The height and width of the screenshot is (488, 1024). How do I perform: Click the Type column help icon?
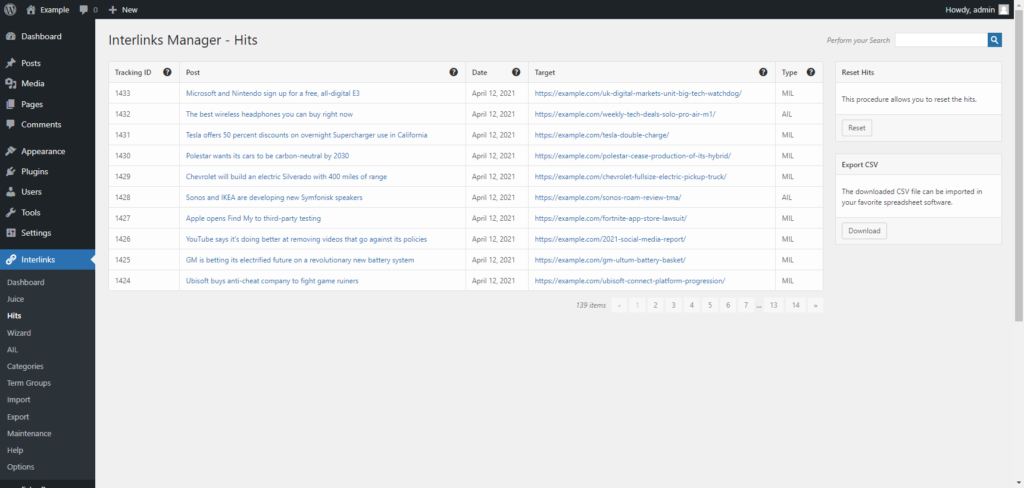click(x=810, y=72)
